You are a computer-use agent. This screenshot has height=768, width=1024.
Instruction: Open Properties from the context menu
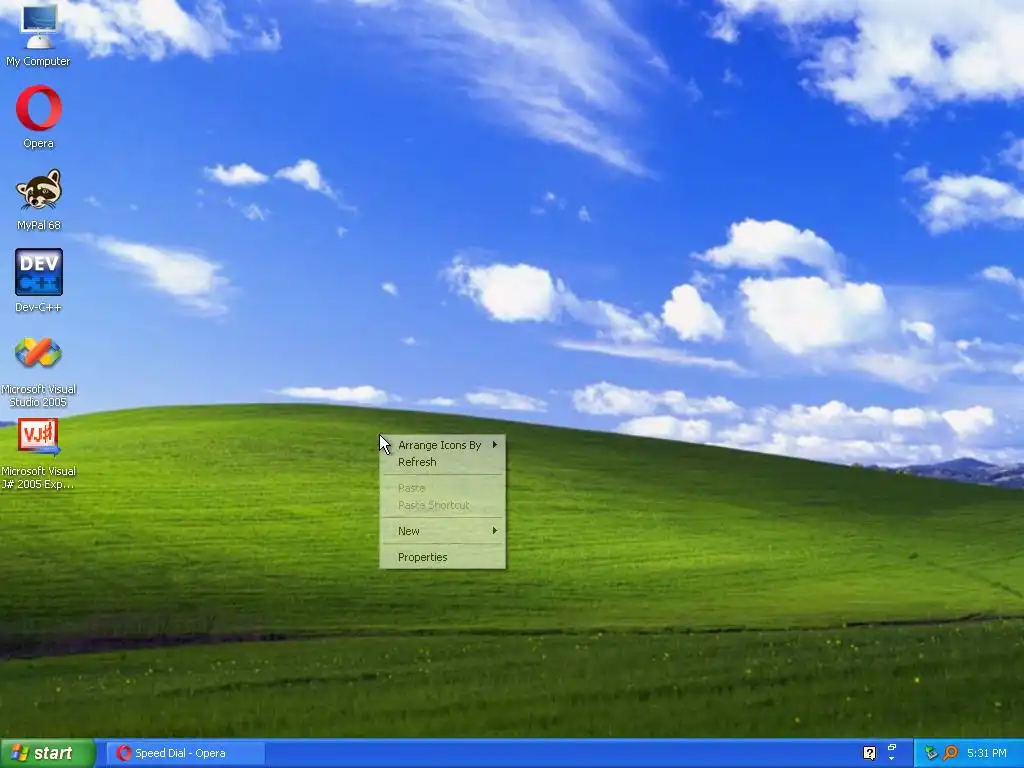pos(443,557)
